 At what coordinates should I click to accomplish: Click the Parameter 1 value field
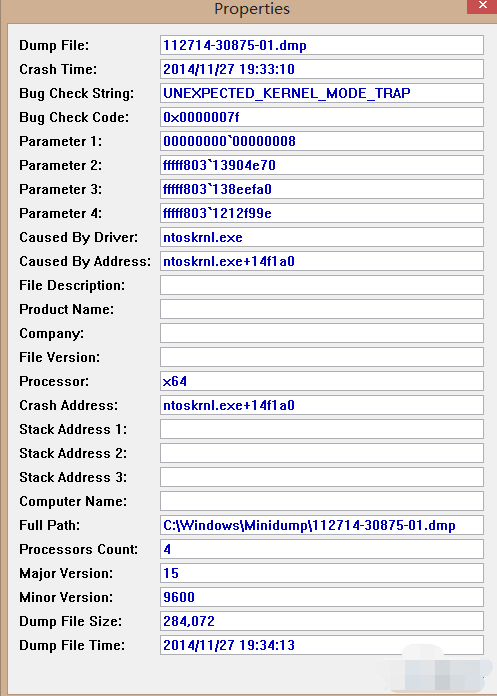[322, 141]
